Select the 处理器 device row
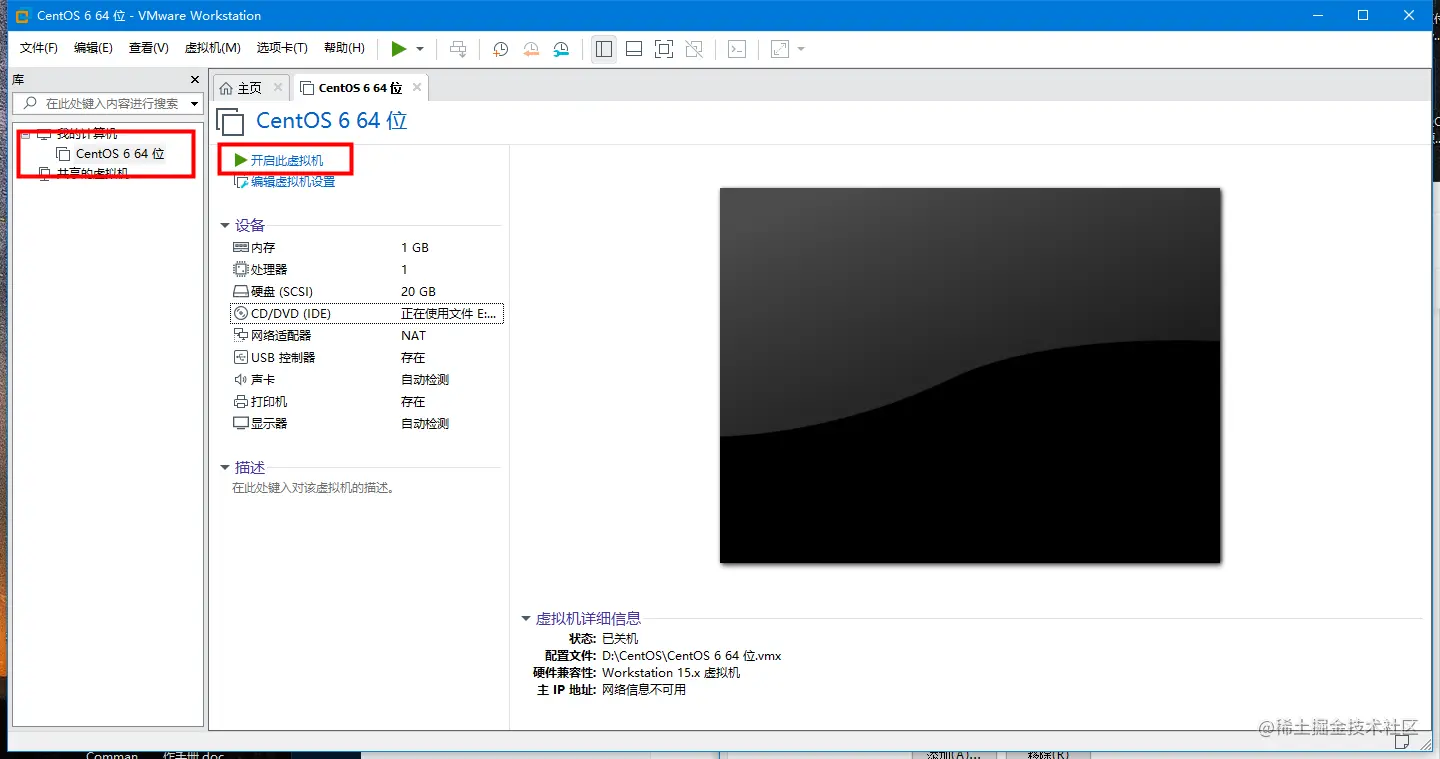 click(x=367, y=270)
